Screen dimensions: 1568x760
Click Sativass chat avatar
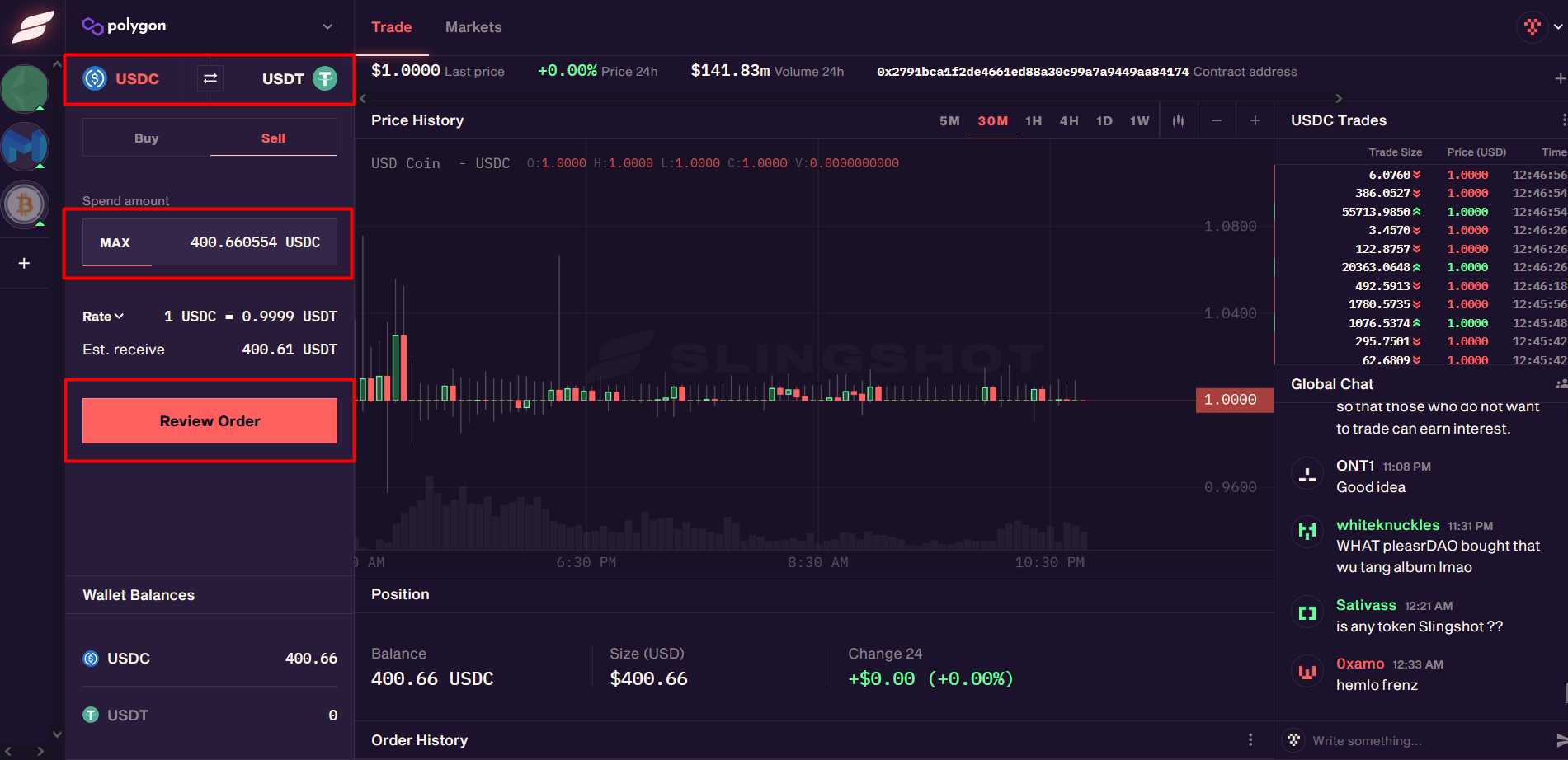[1307, 612]
